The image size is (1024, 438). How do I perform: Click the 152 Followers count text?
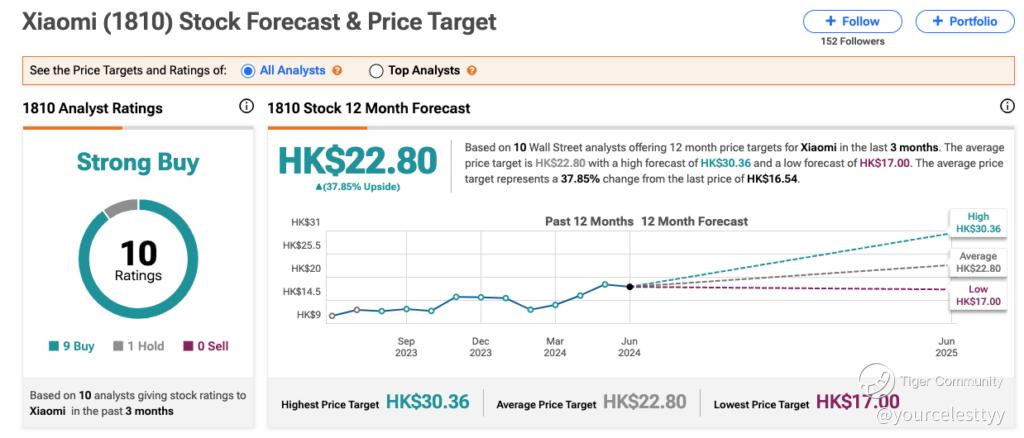tap(852, 41)
